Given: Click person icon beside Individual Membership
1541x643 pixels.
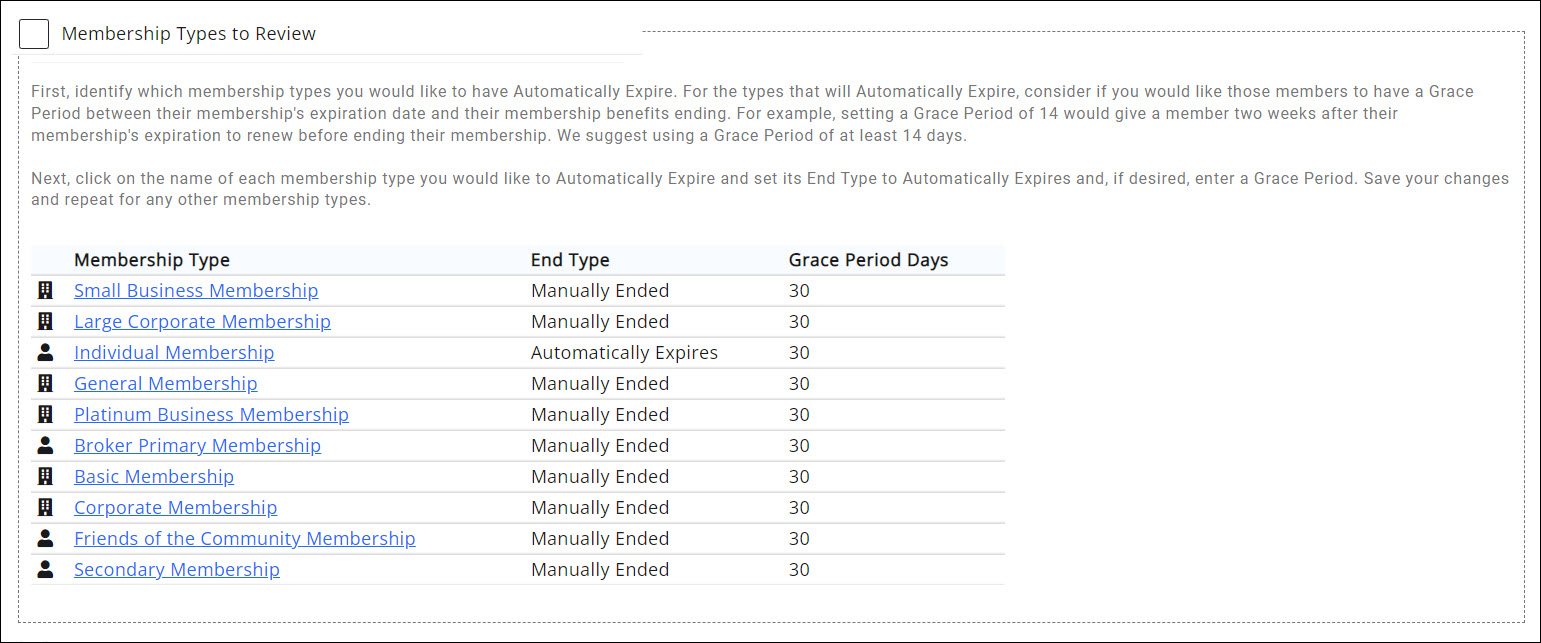Looking at the screenshot, I should tap(44, 353).
